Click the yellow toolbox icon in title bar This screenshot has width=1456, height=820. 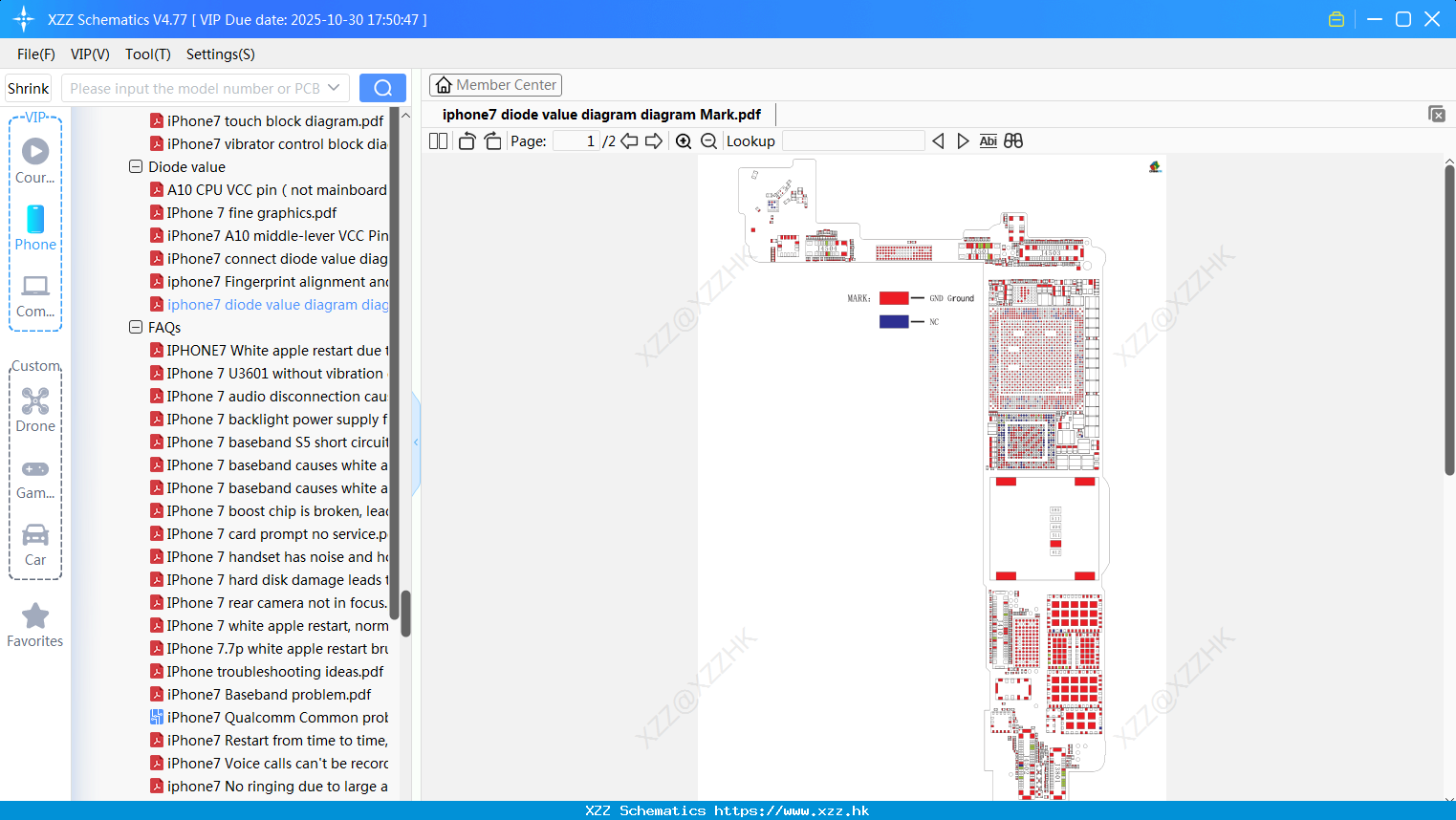[x=1336, y=19]
